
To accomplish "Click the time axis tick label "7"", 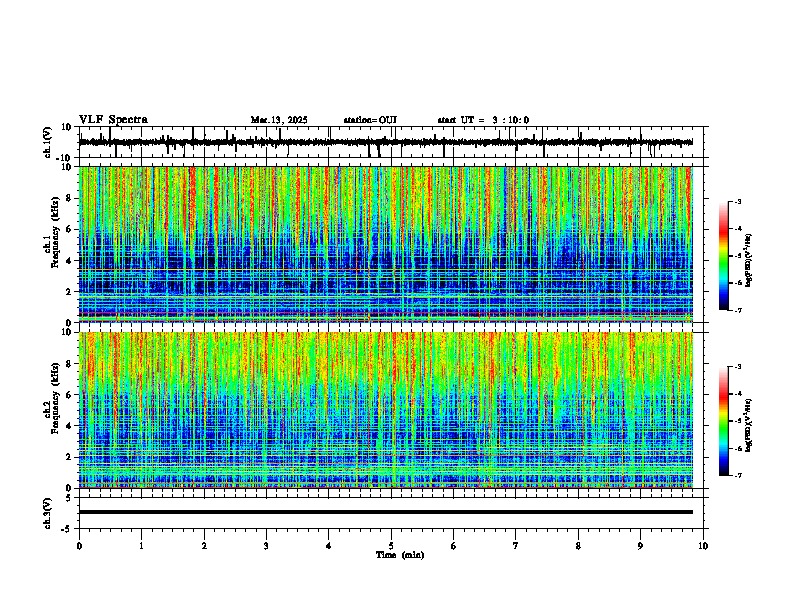I will click(x=516, y=546).
